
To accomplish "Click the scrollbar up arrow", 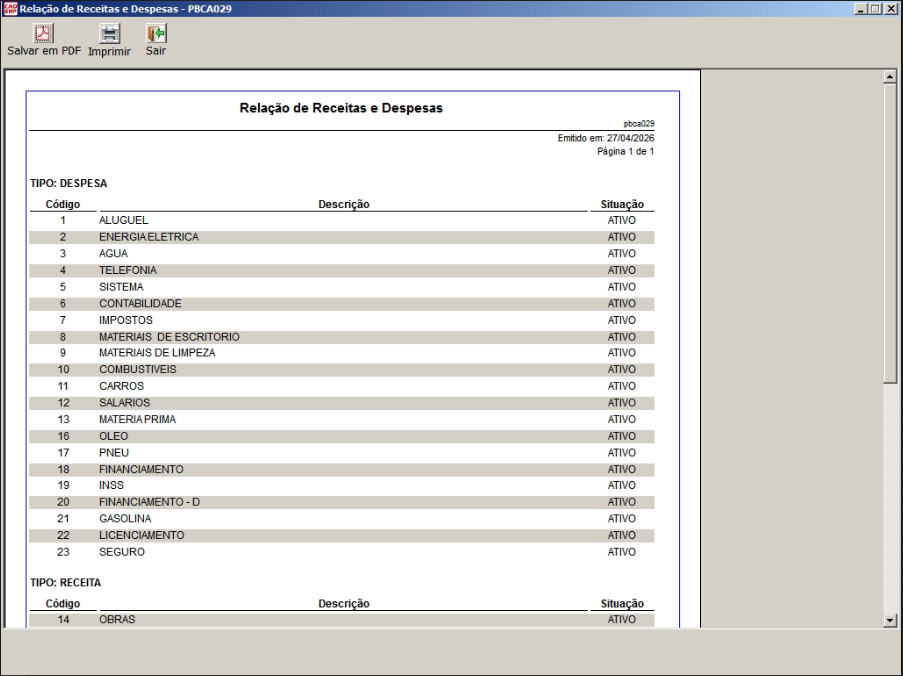I will tap(890, 77).
